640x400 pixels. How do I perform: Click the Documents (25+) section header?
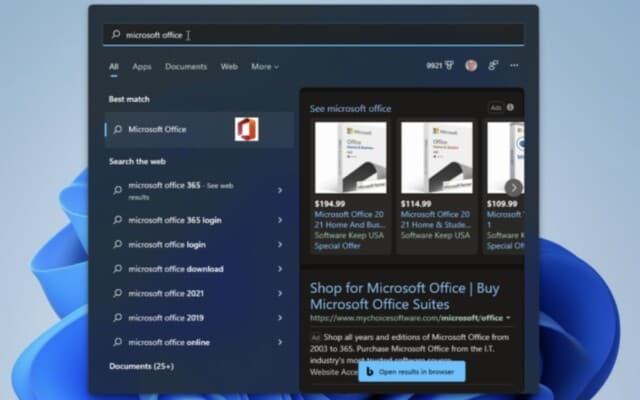click(141, 366)
